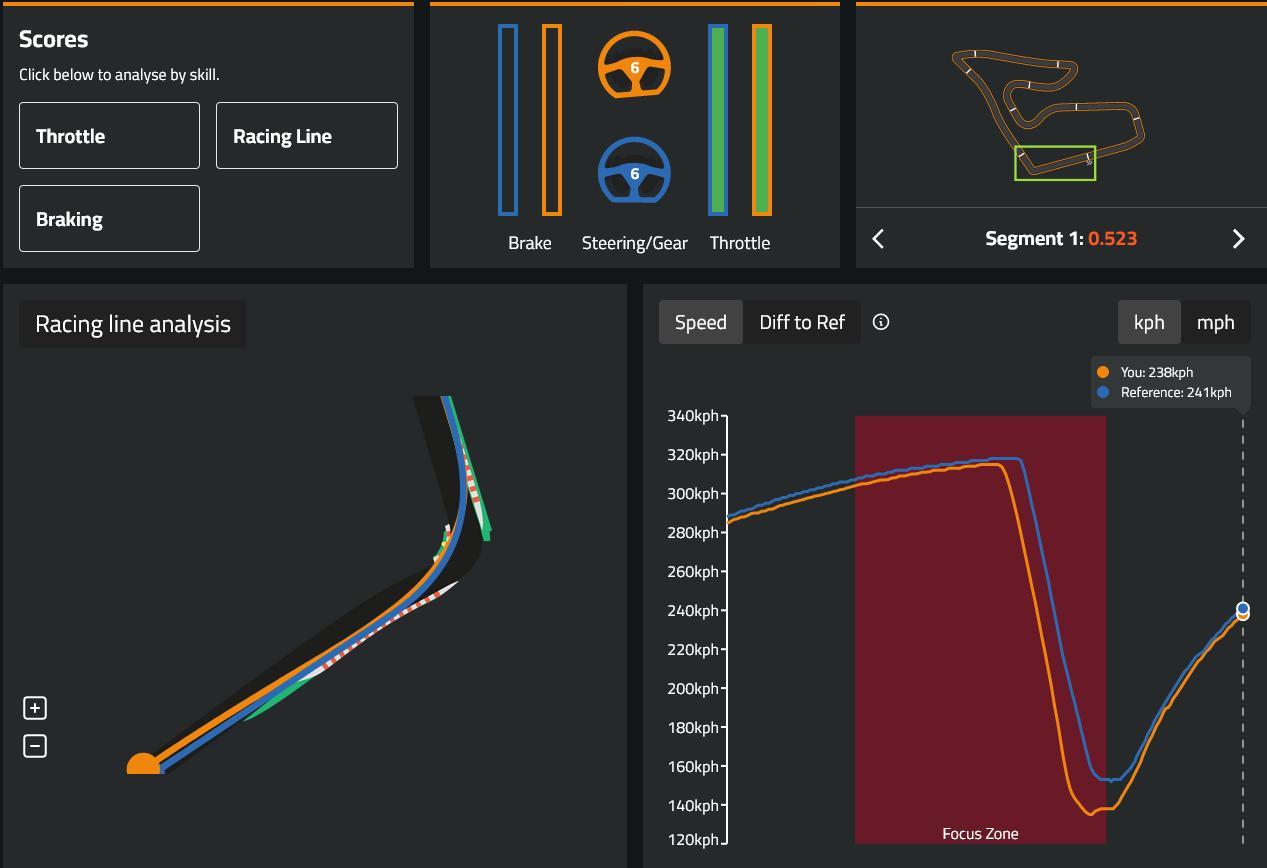
Task: Click the green highlighted segment on track minimap
Action: 1055,163
